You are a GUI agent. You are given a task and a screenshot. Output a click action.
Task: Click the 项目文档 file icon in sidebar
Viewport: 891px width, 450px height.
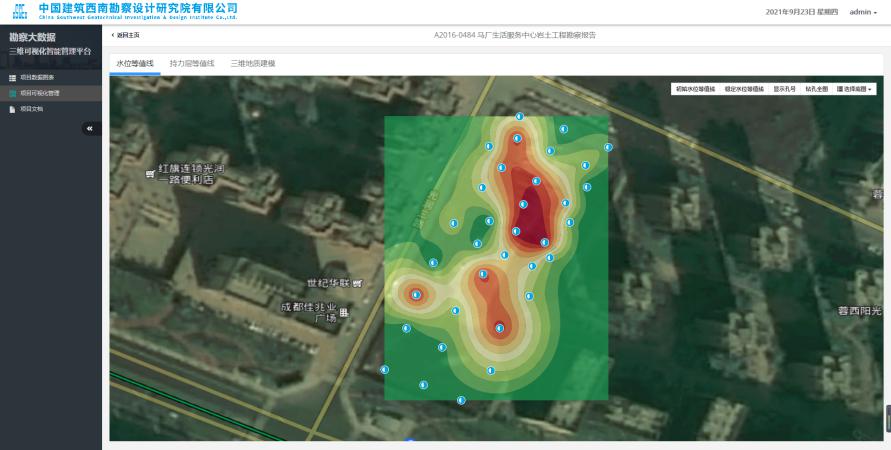click(x=12, y=109)
